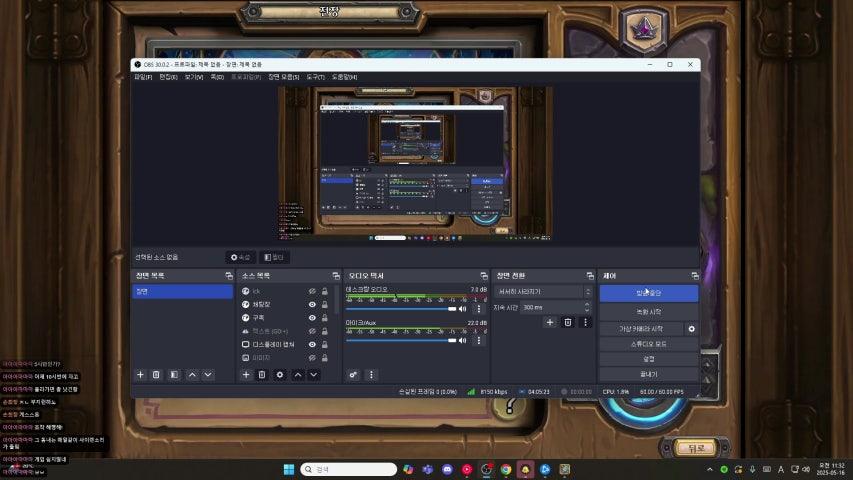Open the 도구 menu
The width and height of the screenshot is (853, 480).
tap(316, 77)
